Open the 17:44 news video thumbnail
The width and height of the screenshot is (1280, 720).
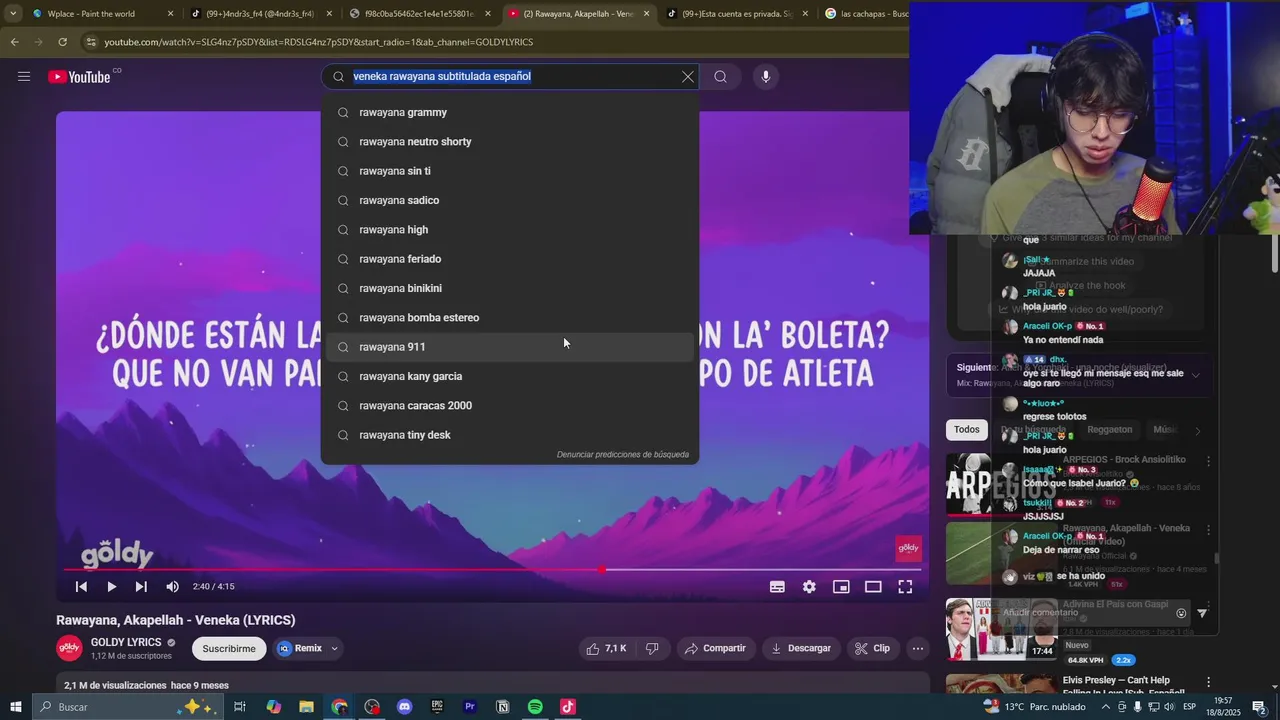[1000, 629]
